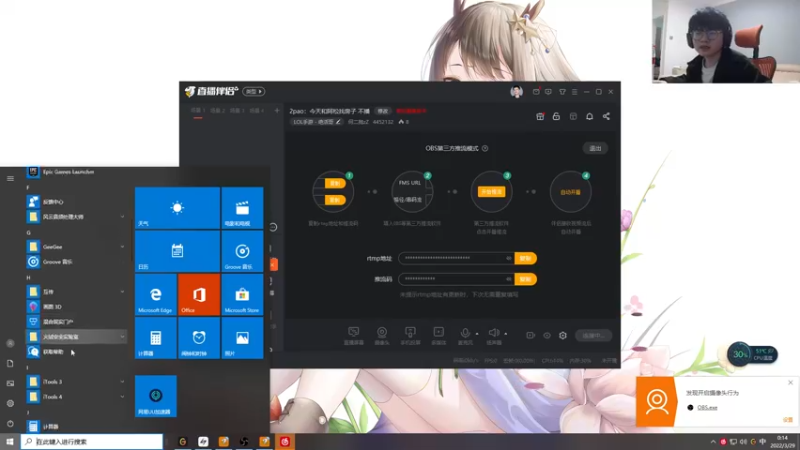Open the Calendar tile in Start menu
The height and width of the screenshot is (450, 800).
click(178, 251)
